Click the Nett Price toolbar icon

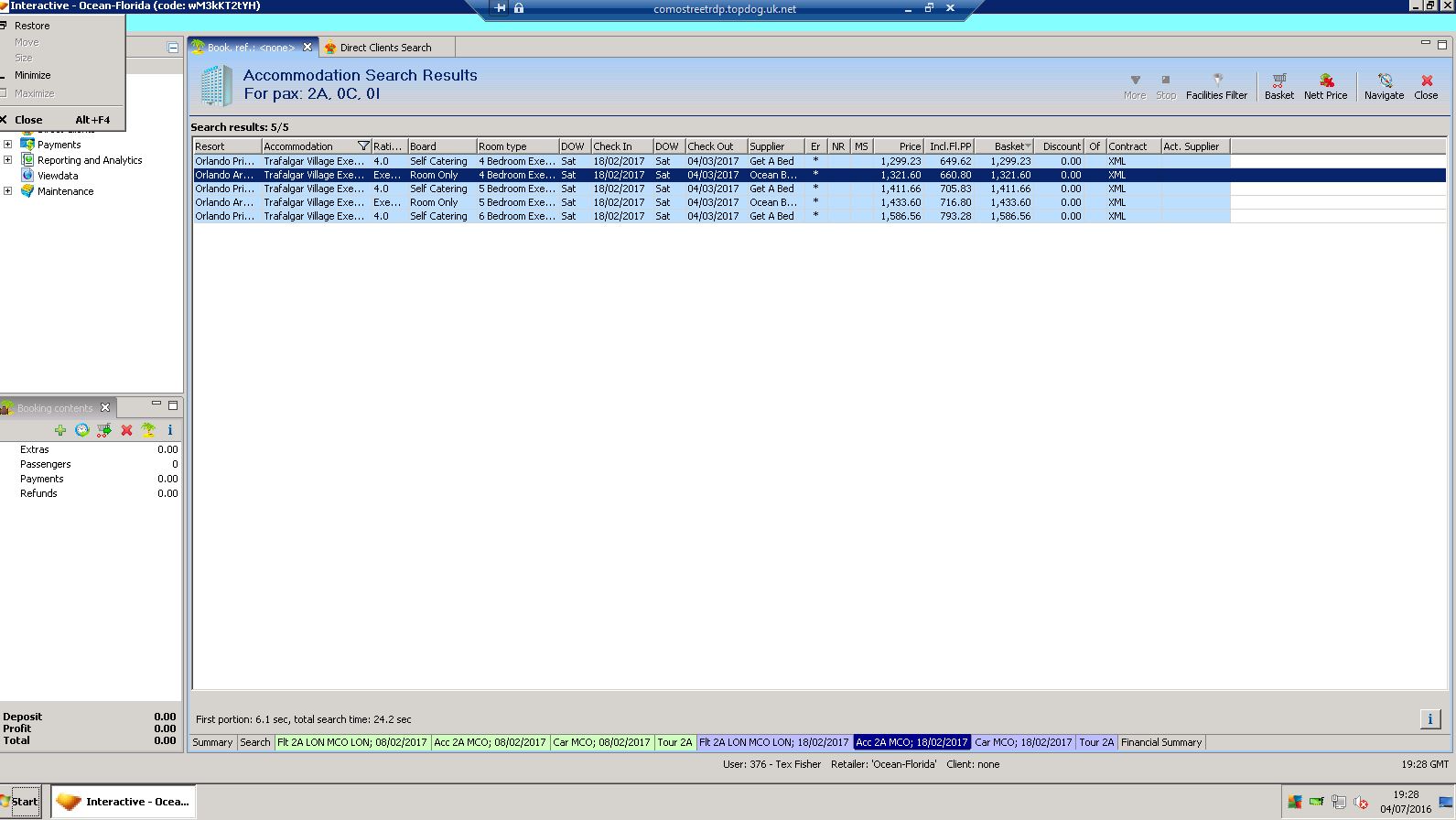[1325, 87]
